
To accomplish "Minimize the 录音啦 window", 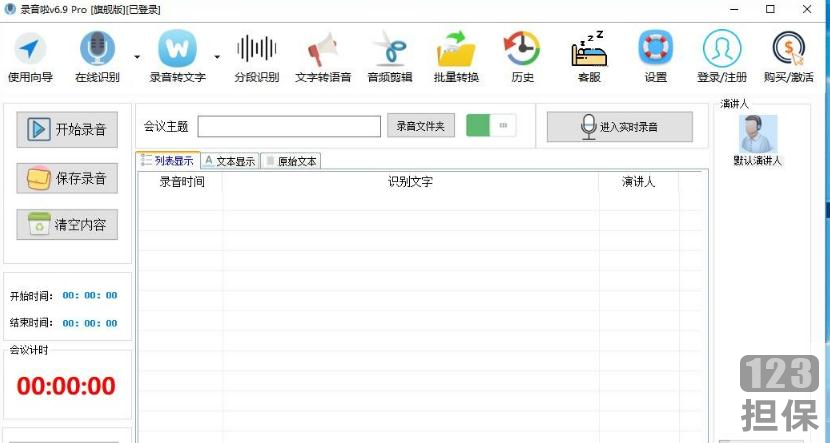I will [x=735, y=9].
